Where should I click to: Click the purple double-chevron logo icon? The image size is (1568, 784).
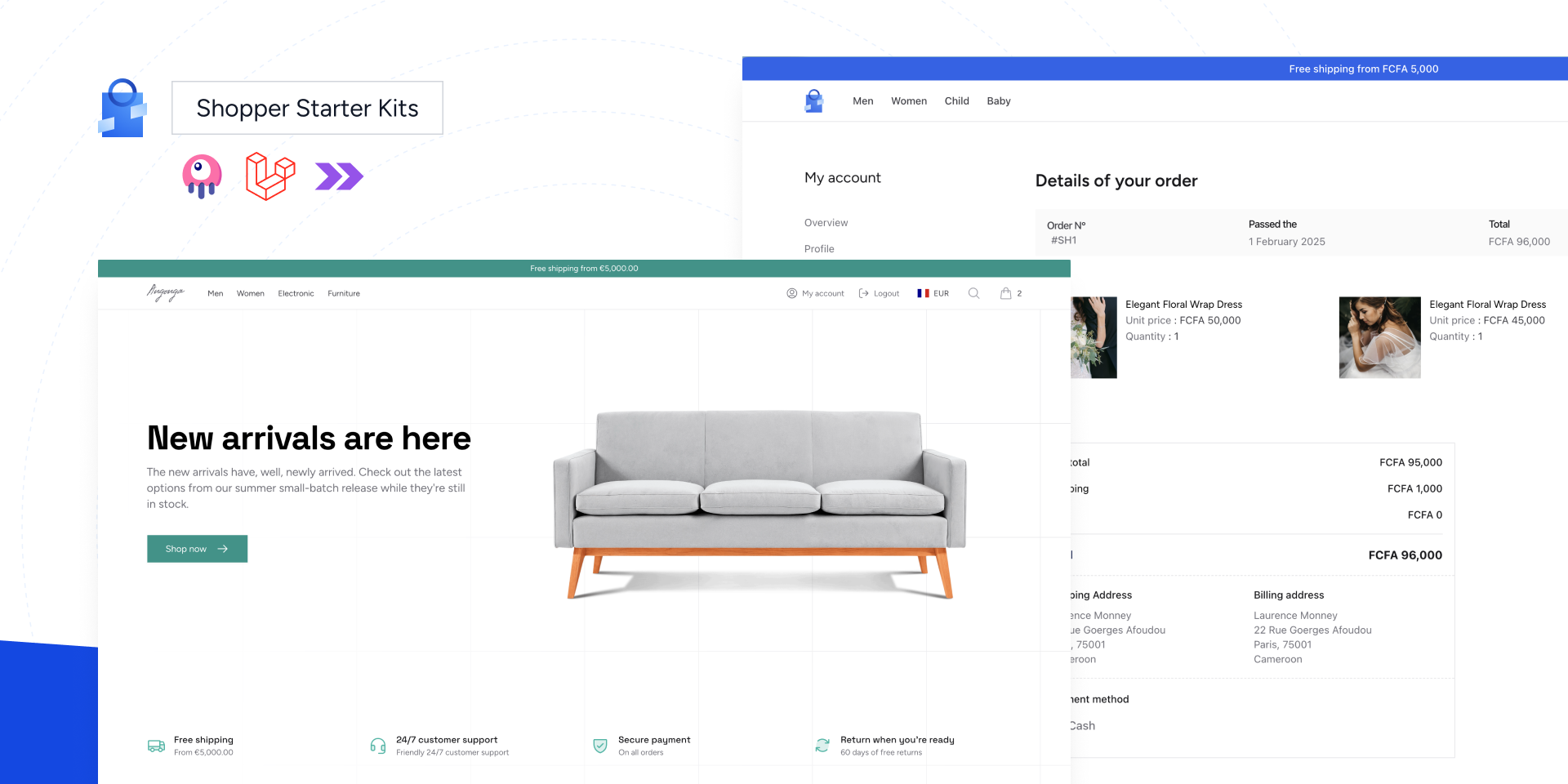tap(339, 175)
